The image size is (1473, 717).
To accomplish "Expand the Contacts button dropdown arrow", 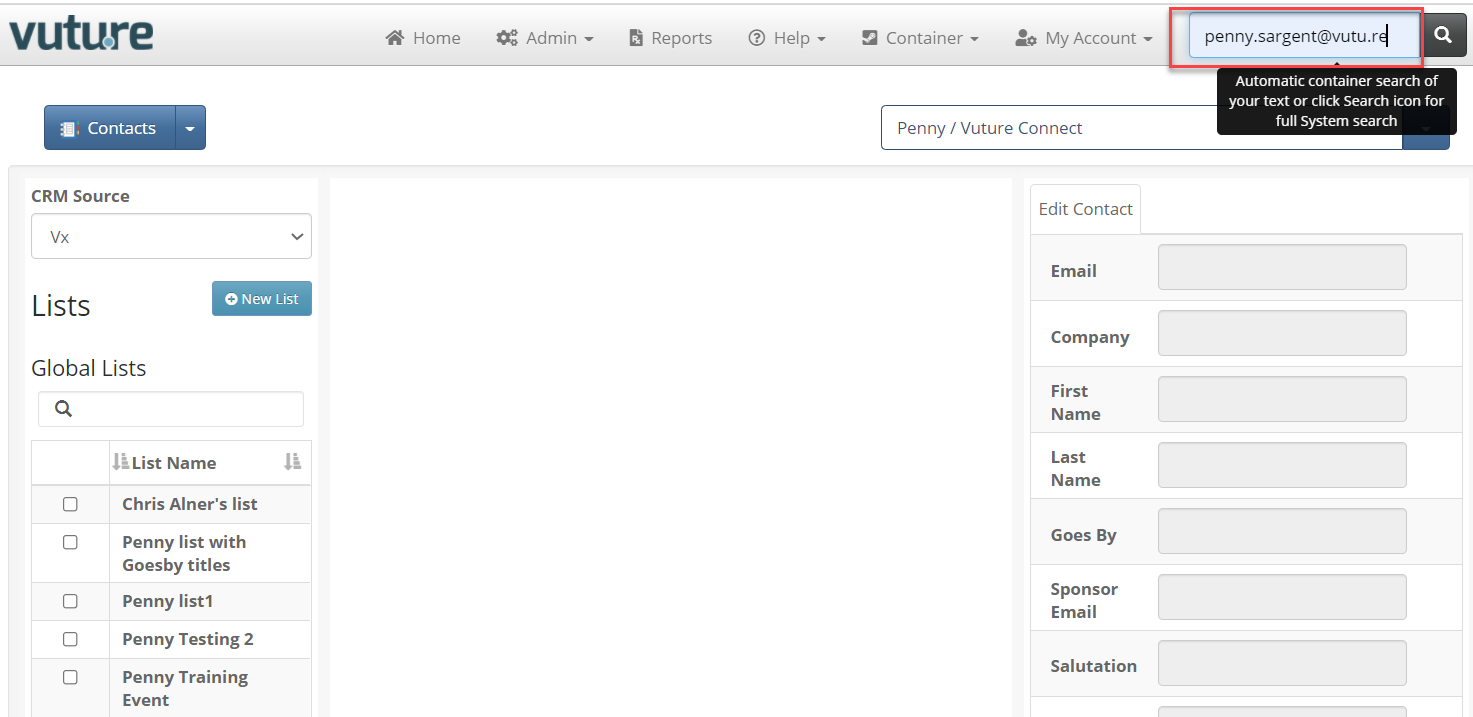I will point(190,128).
